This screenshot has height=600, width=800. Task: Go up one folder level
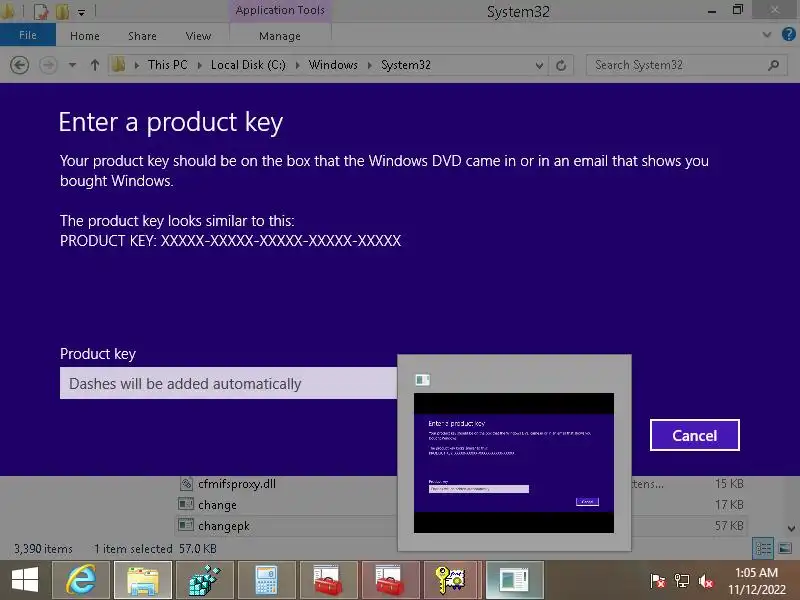(94, 65)
